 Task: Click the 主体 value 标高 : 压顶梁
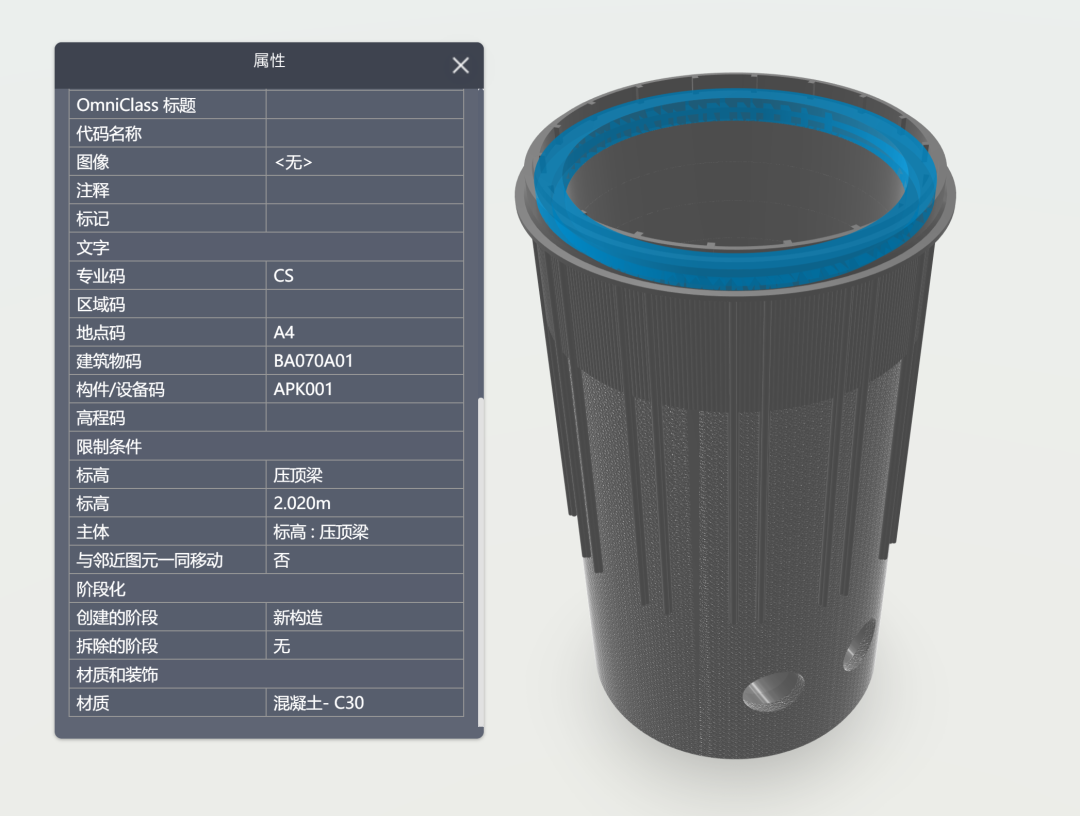point(320,532)
